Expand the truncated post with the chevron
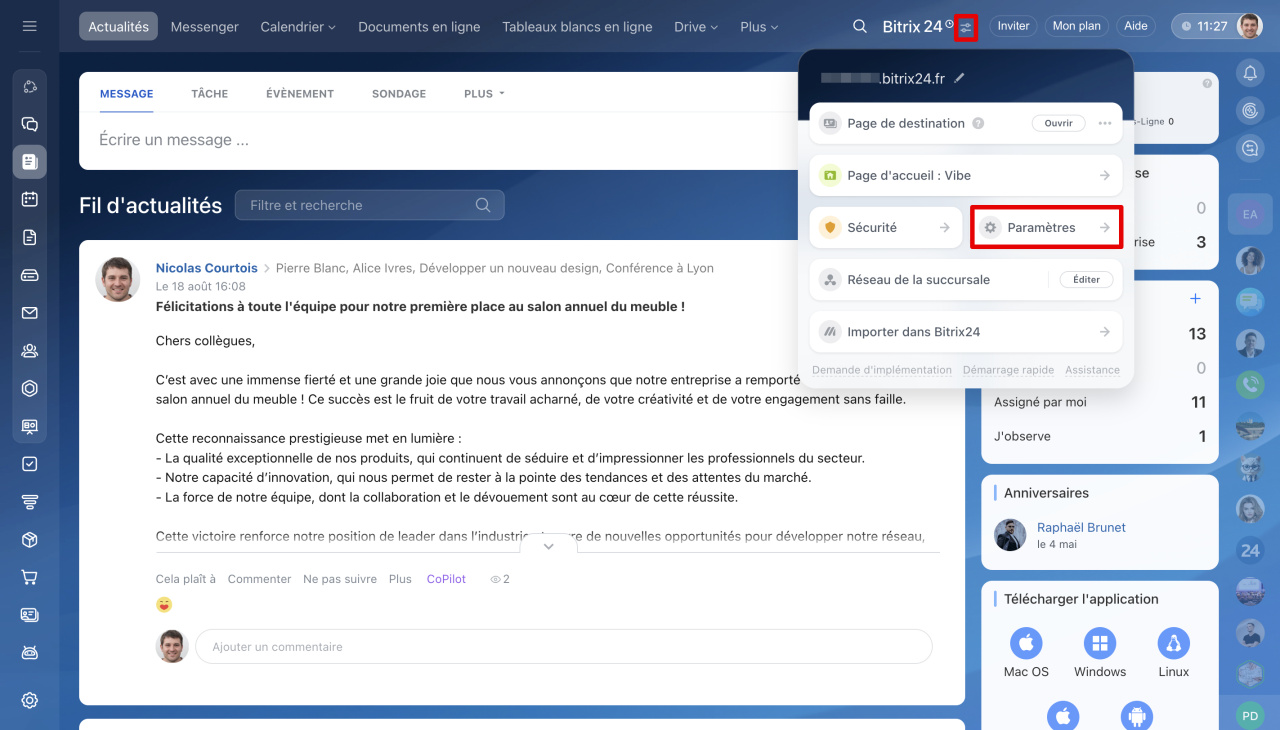1280x730 pixels. click(548, 547)
